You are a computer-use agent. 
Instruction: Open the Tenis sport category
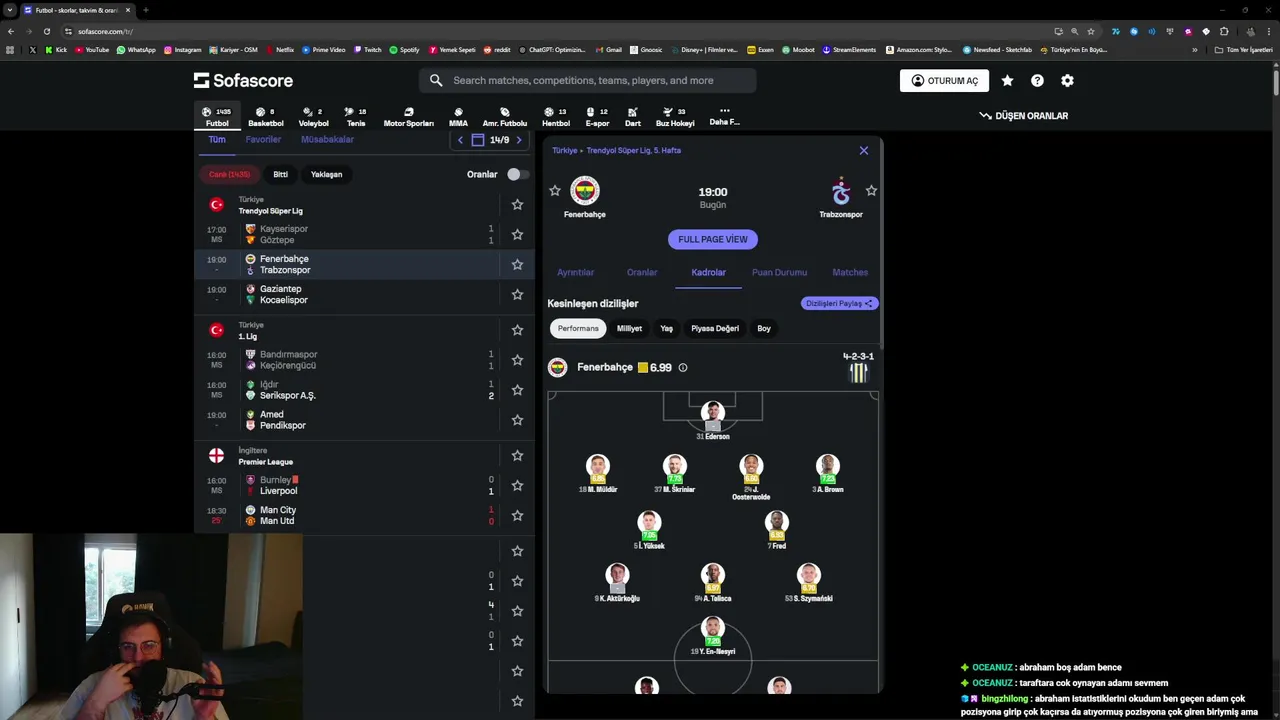(356, 117)
